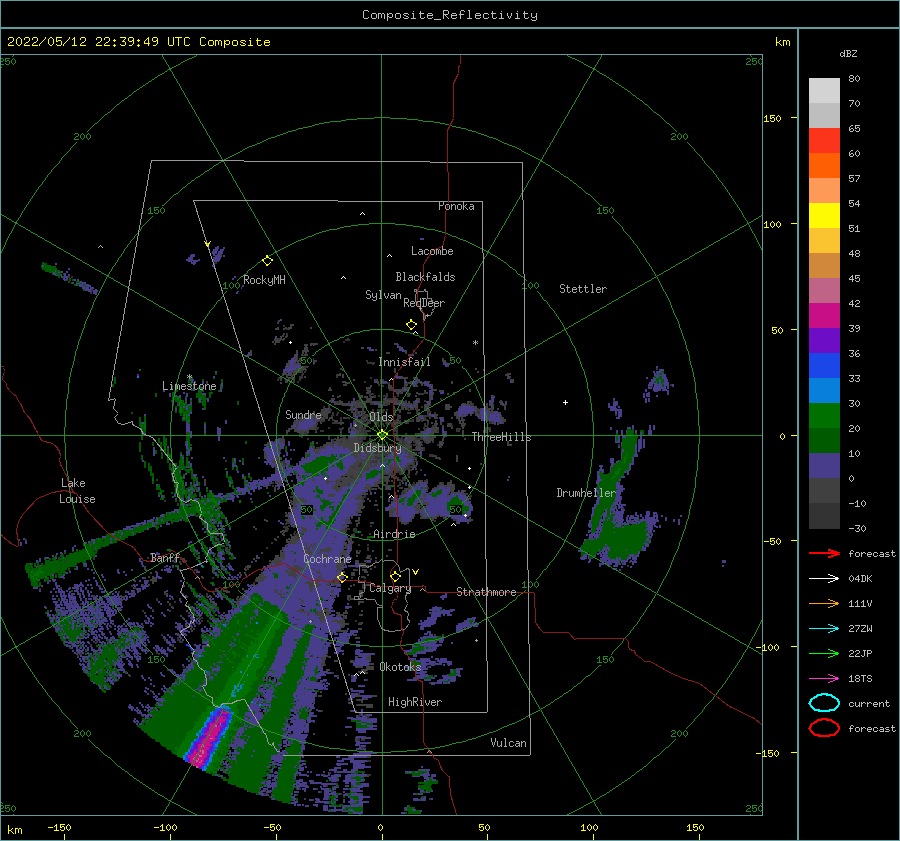900x841 pixels.
Task: Click the Innisfail town label
Action: coord(404,362)
